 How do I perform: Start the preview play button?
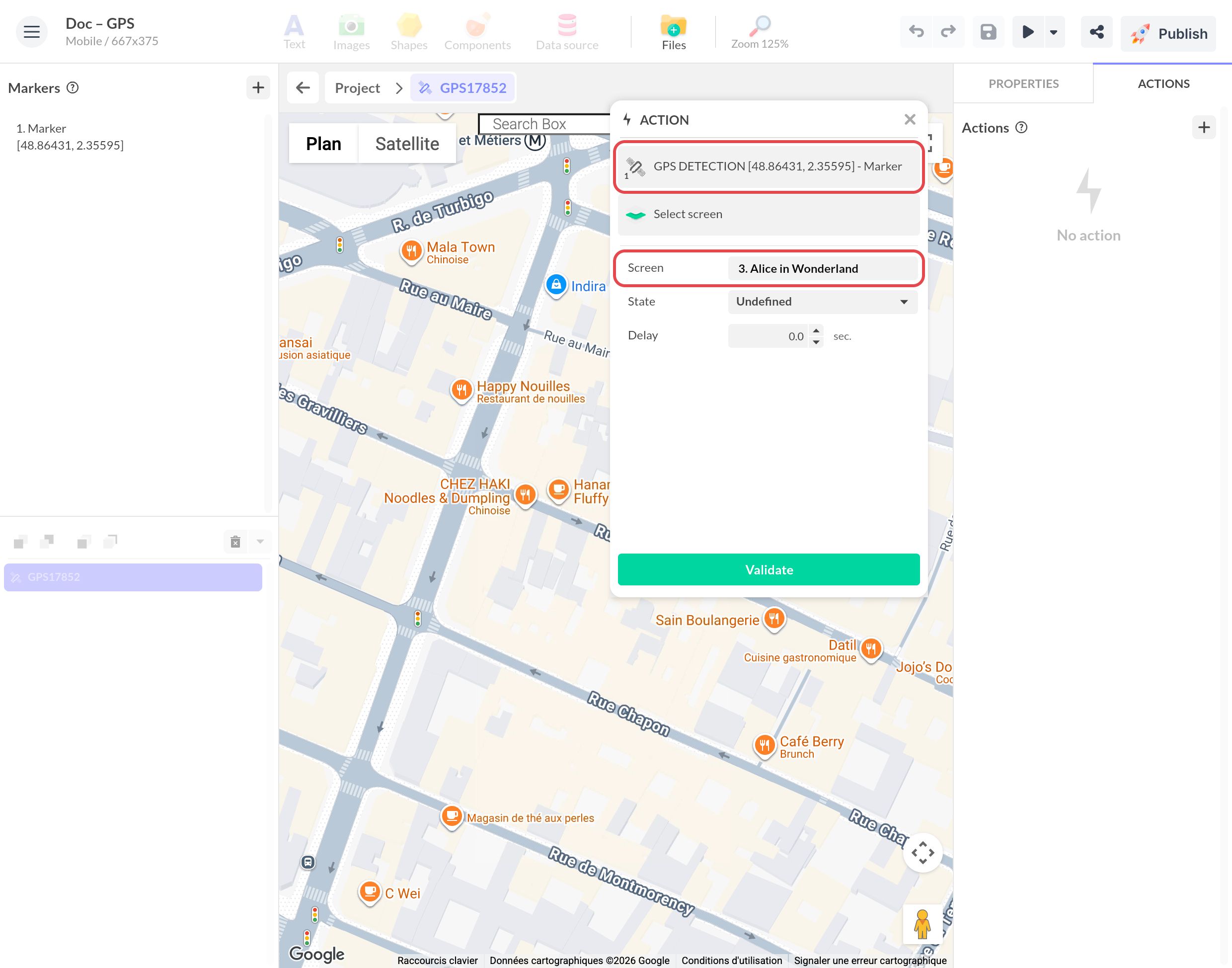[x=1027, y=32]
